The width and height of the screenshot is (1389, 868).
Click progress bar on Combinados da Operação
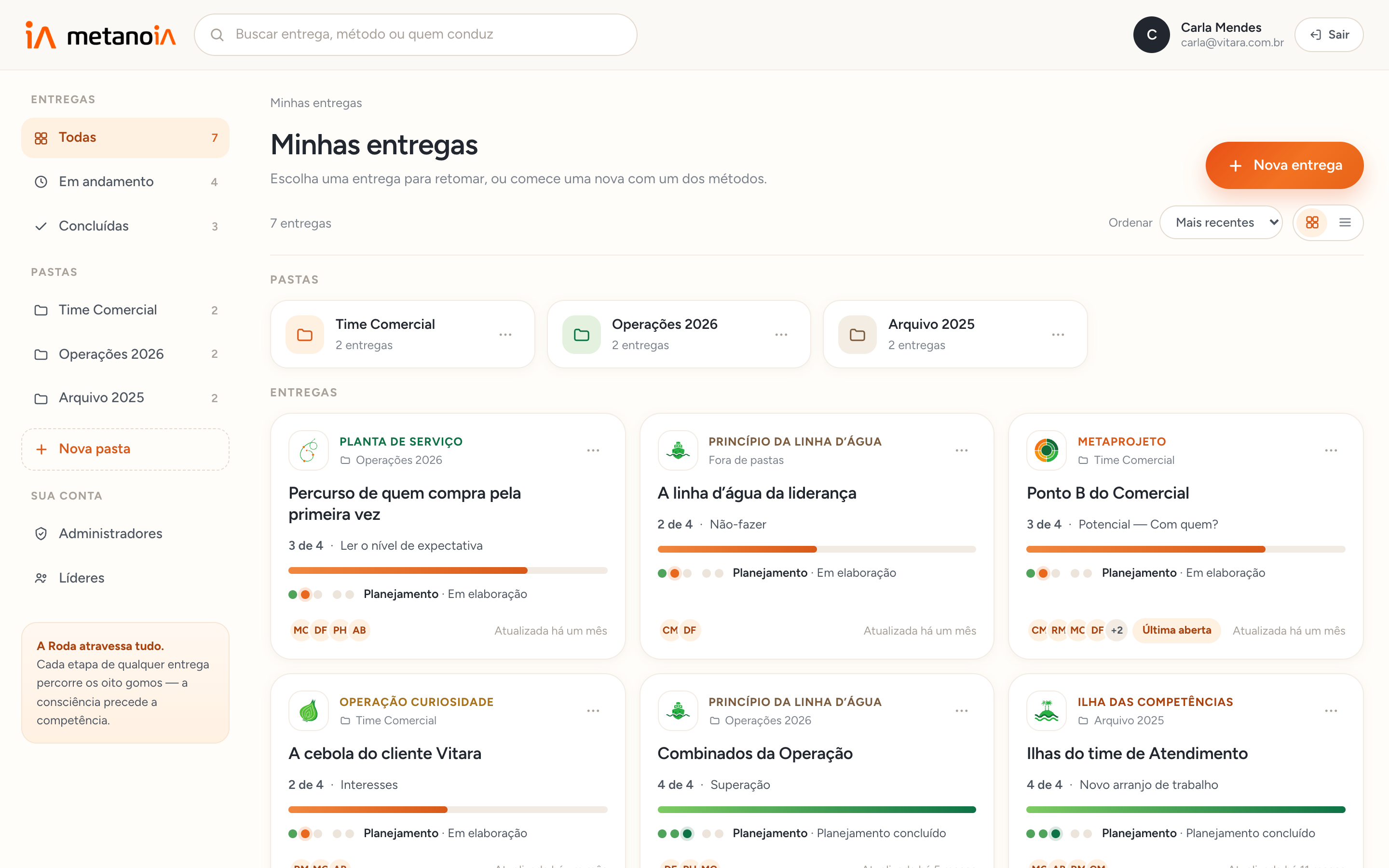[x=817, y=810]
